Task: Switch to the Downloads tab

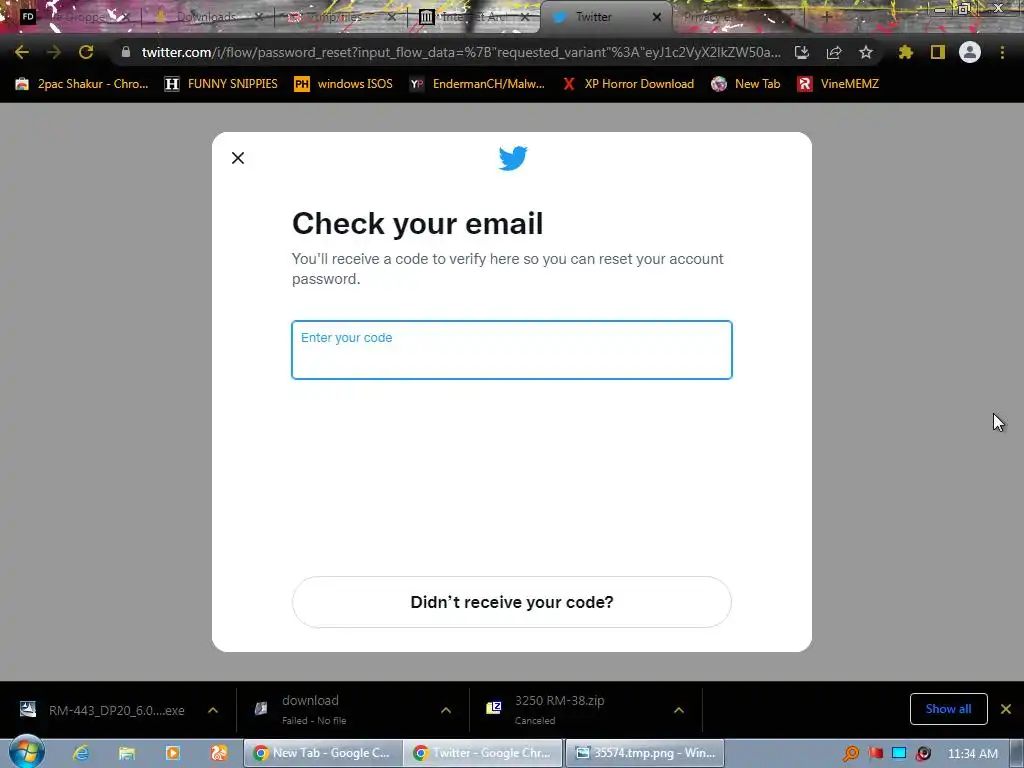Action: pyautogui.click(x=206, y=17)
